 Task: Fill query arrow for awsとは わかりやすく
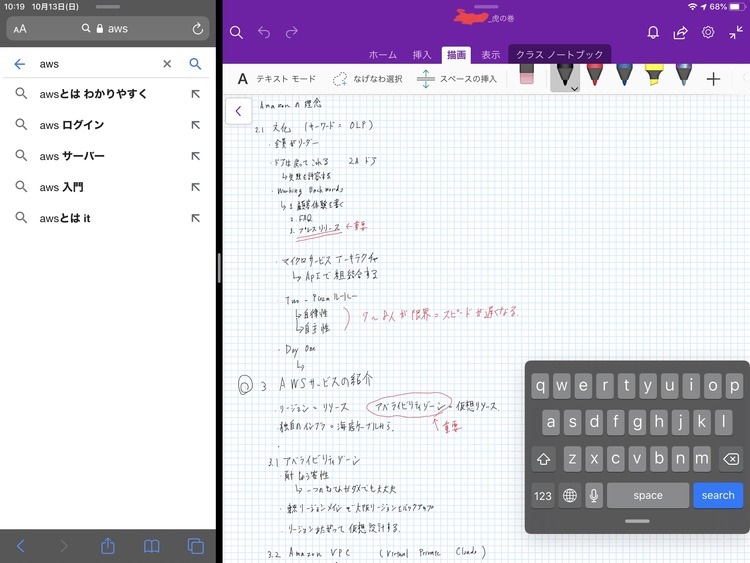(x=196, y=94)
